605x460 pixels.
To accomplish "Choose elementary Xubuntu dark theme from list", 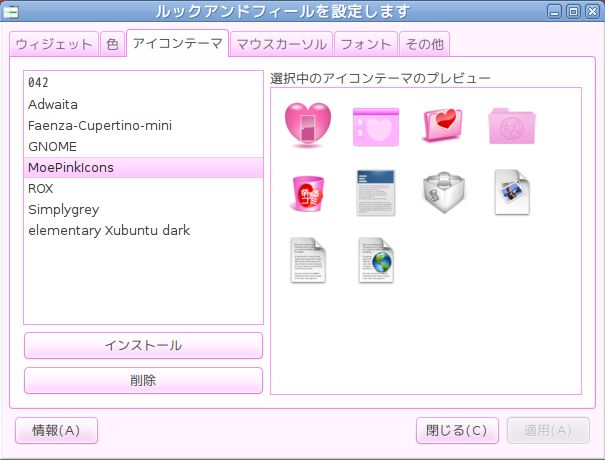I will 109,230.
